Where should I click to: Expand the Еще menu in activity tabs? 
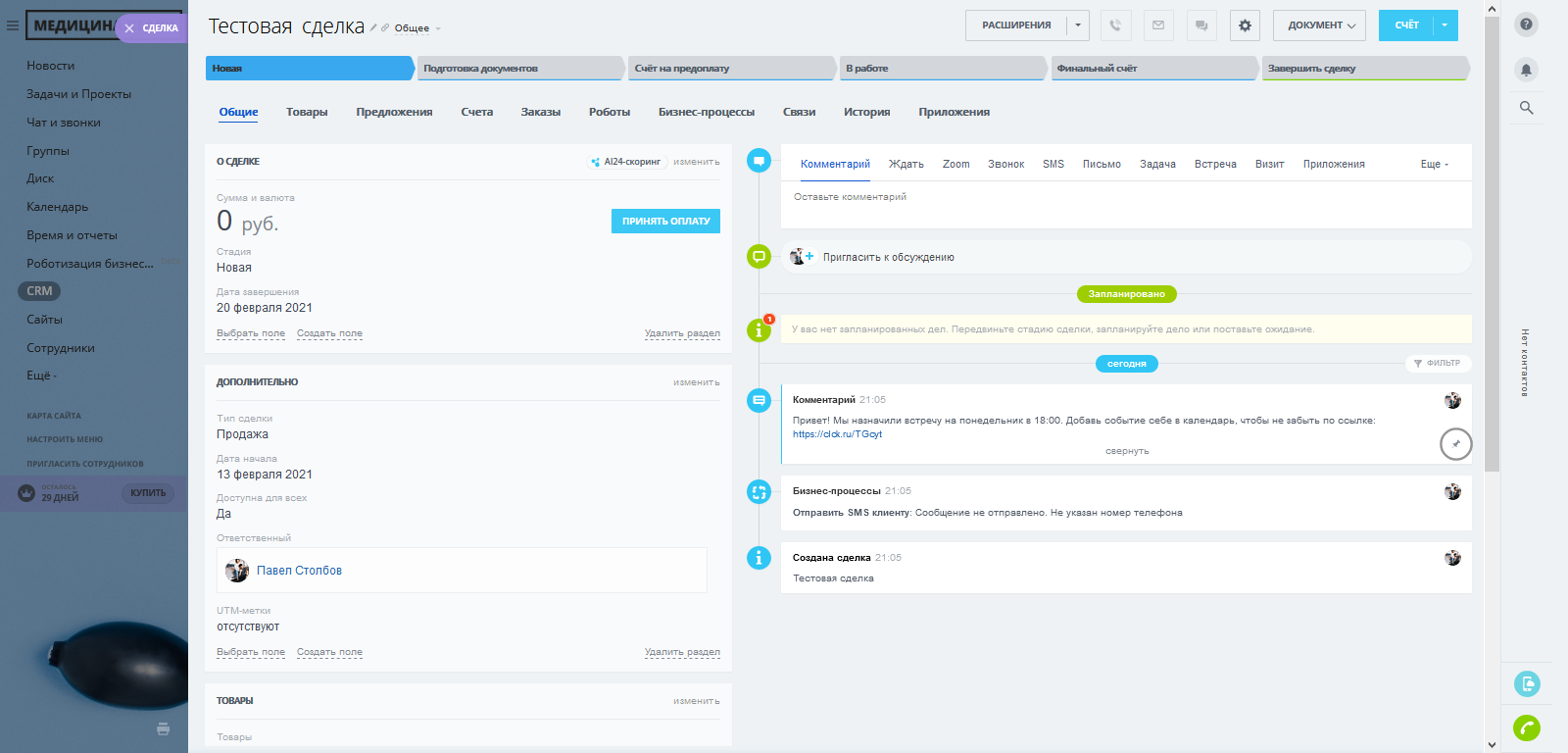click(1434, 165)
